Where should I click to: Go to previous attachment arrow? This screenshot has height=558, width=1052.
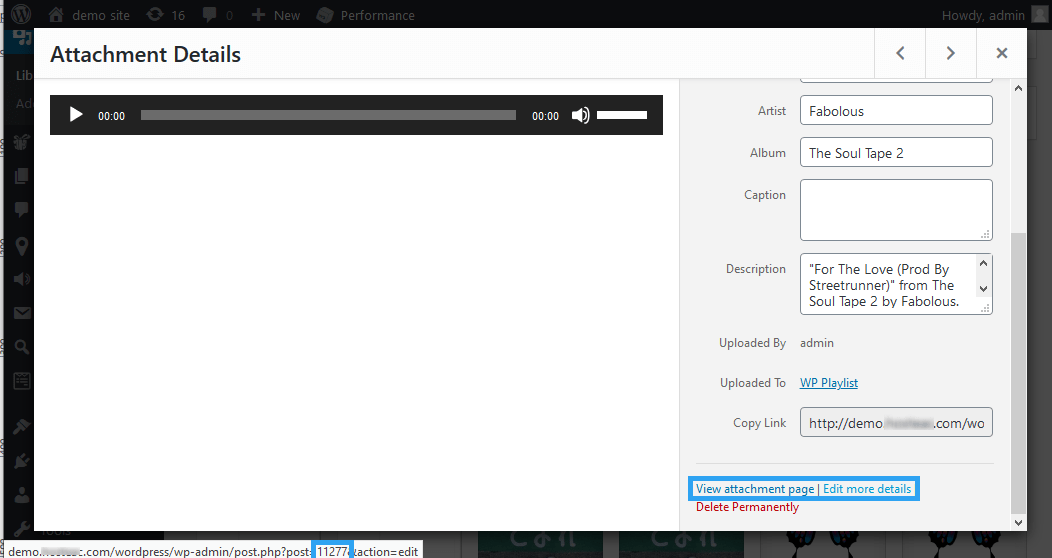(900, 53)
